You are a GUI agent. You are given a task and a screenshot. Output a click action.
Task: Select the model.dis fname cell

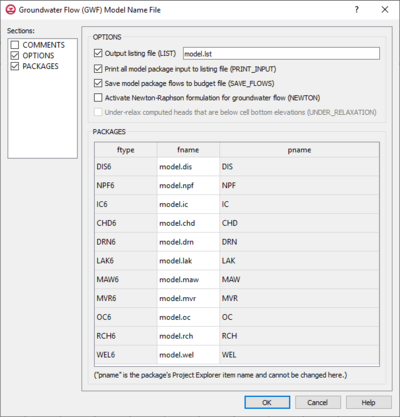(188, 167)
